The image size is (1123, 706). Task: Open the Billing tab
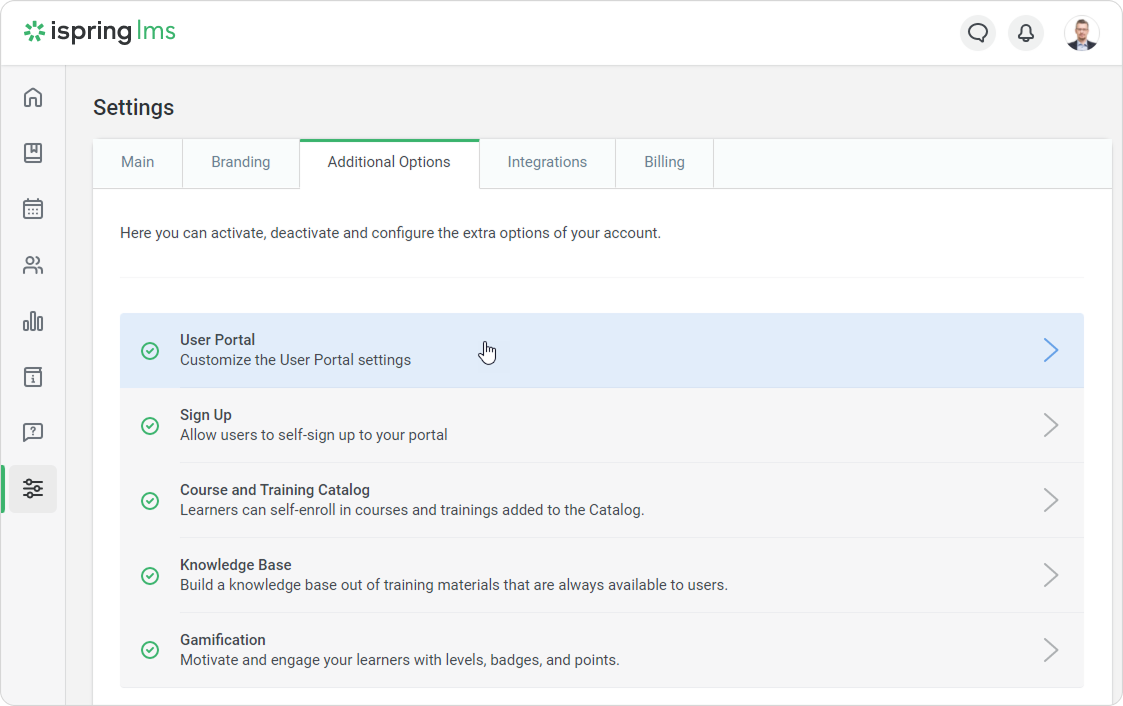point(664,162)
